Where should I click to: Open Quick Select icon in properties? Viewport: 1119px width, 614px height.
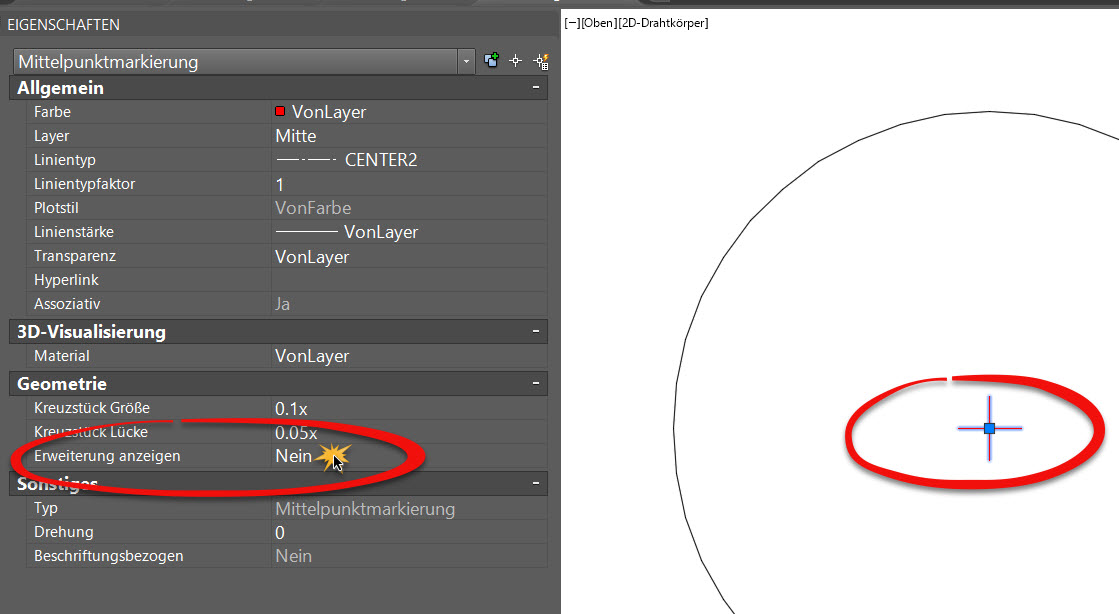click(541, 61)
